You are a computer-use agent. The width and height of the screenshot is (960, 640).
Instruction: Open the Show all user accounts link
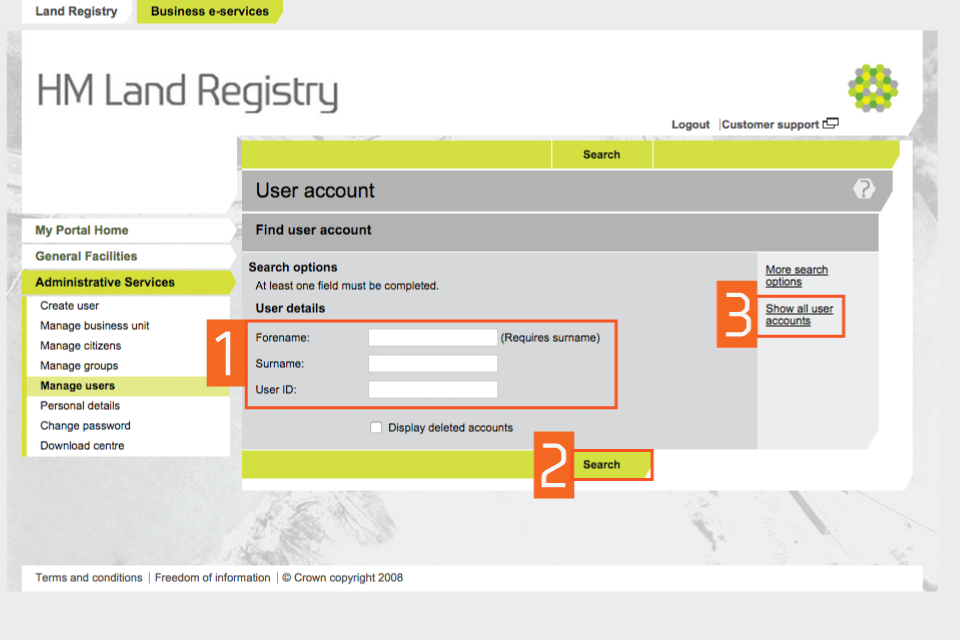[x=798, y=315]
